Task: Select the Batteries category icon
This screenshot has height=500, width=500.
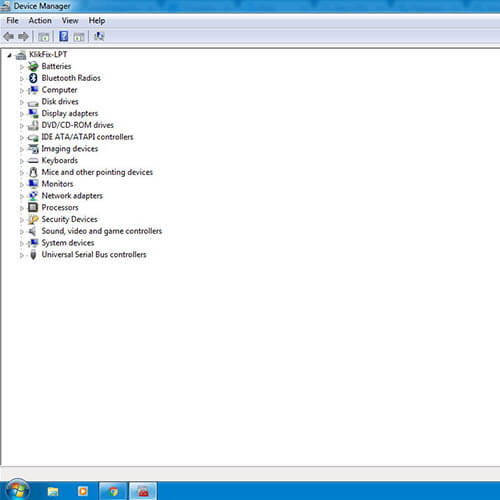Action: click(x=33, y=66)
